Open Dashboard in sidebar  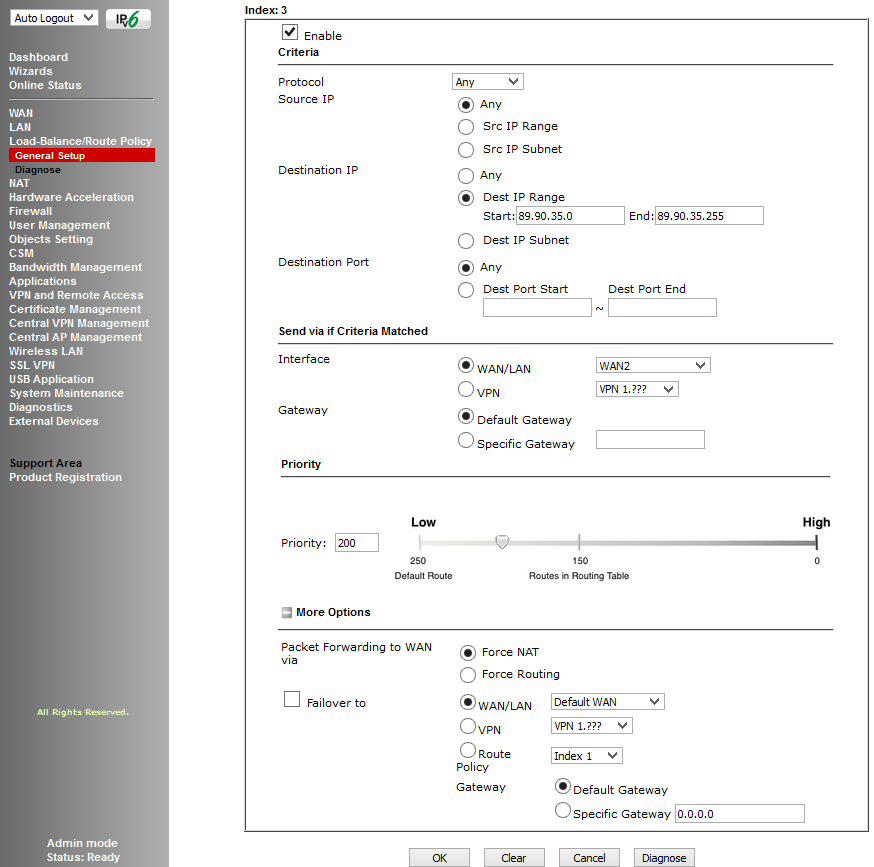[x=38, y=57]
